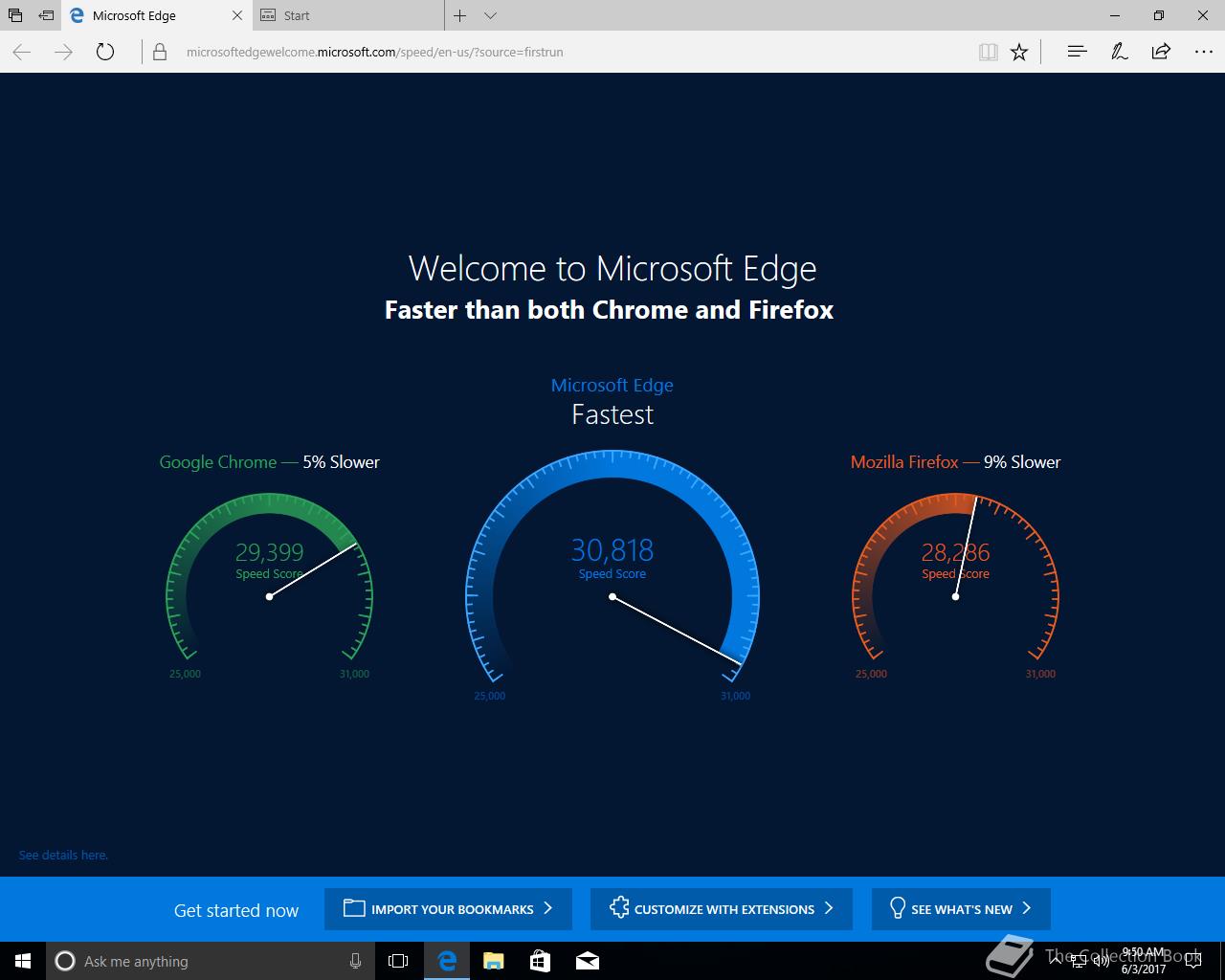Screen dimensions: 1225x980
Task: Click the Cortana microphone icon
Action: (355, 961)
